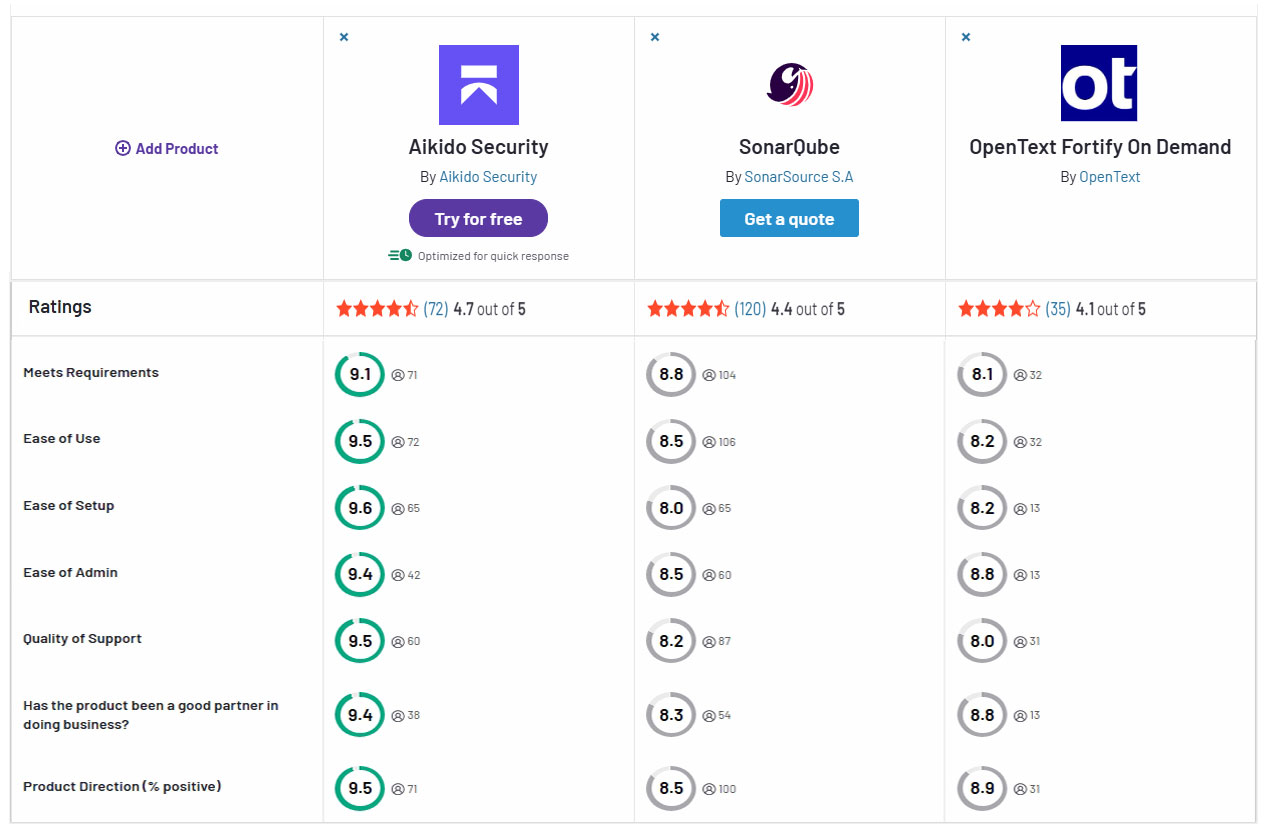Click the Add Product plus icon
This screenshot has width=1278, height=840.
(123, 148)
